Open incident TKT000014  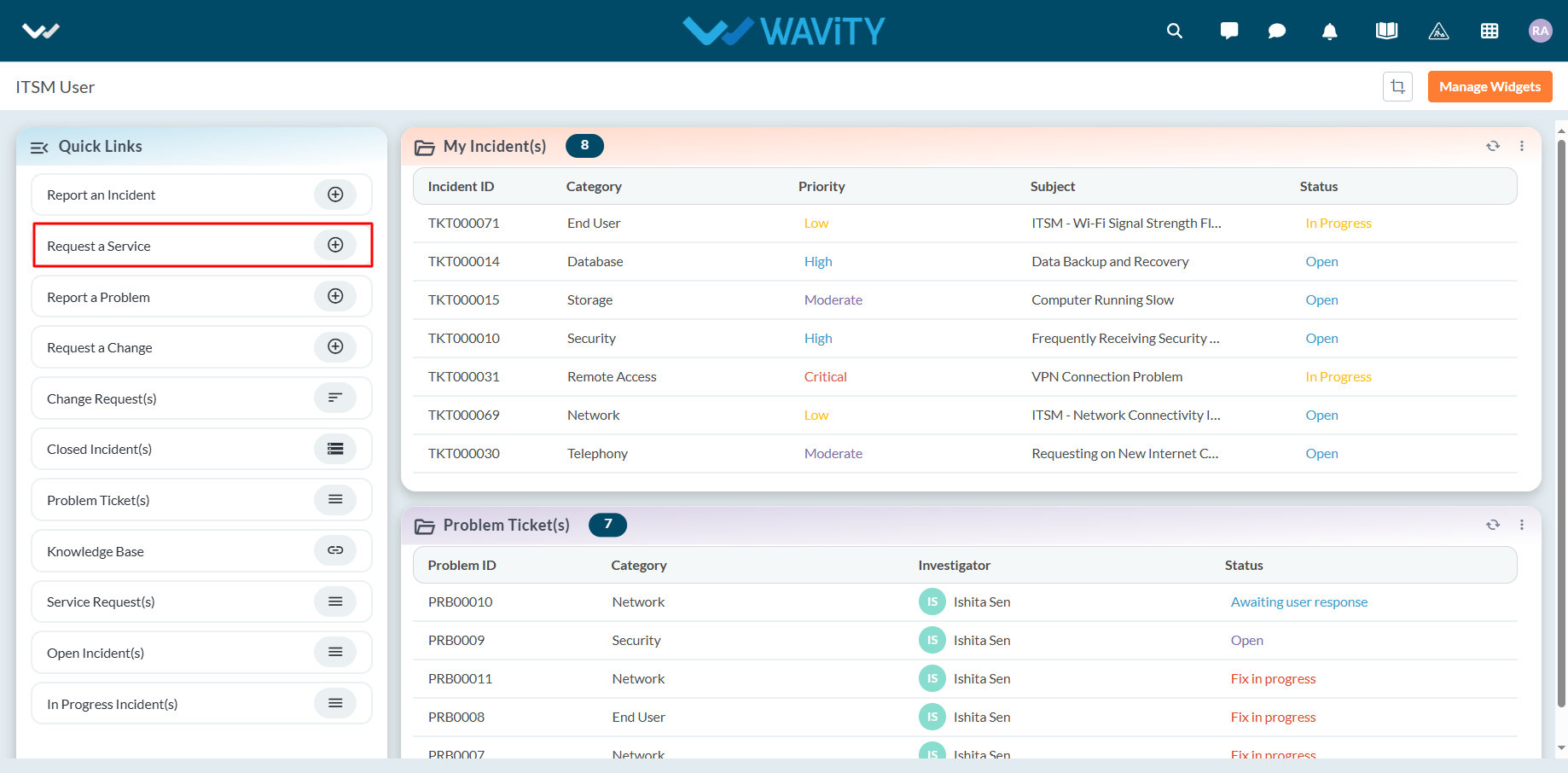[463, 261]
